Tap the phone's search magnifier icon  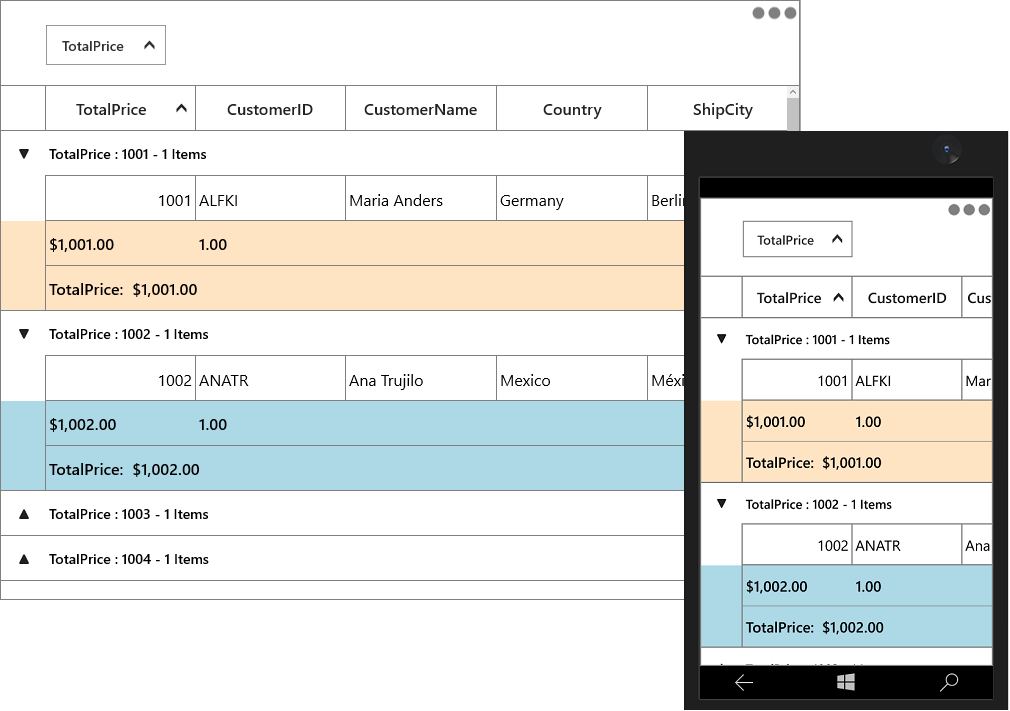tap(949, 682)
